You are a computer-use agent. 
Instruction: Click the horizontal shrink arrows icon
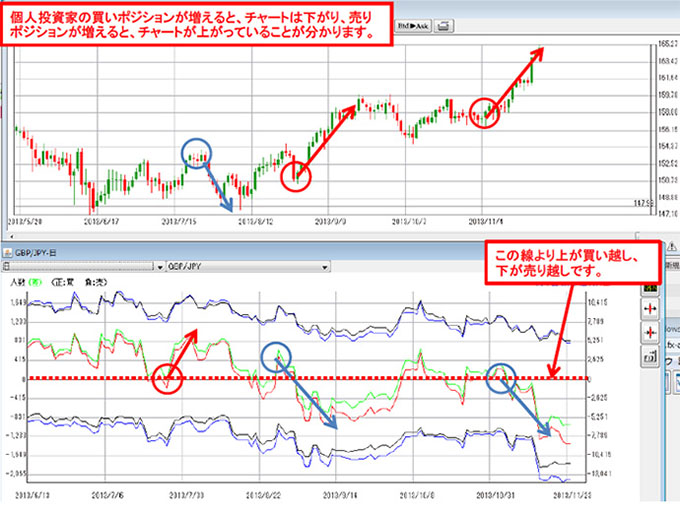click(x=651, y=331)
